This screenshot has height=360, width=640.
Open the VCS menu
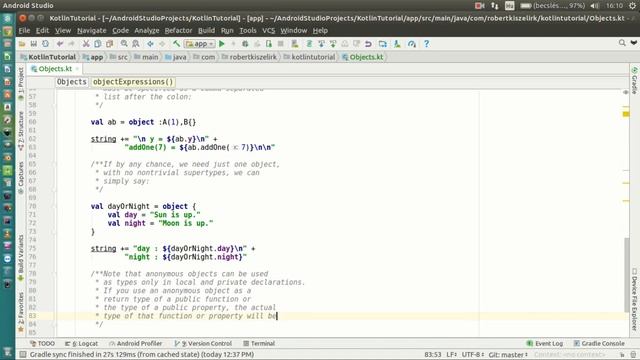click(269, 31)
